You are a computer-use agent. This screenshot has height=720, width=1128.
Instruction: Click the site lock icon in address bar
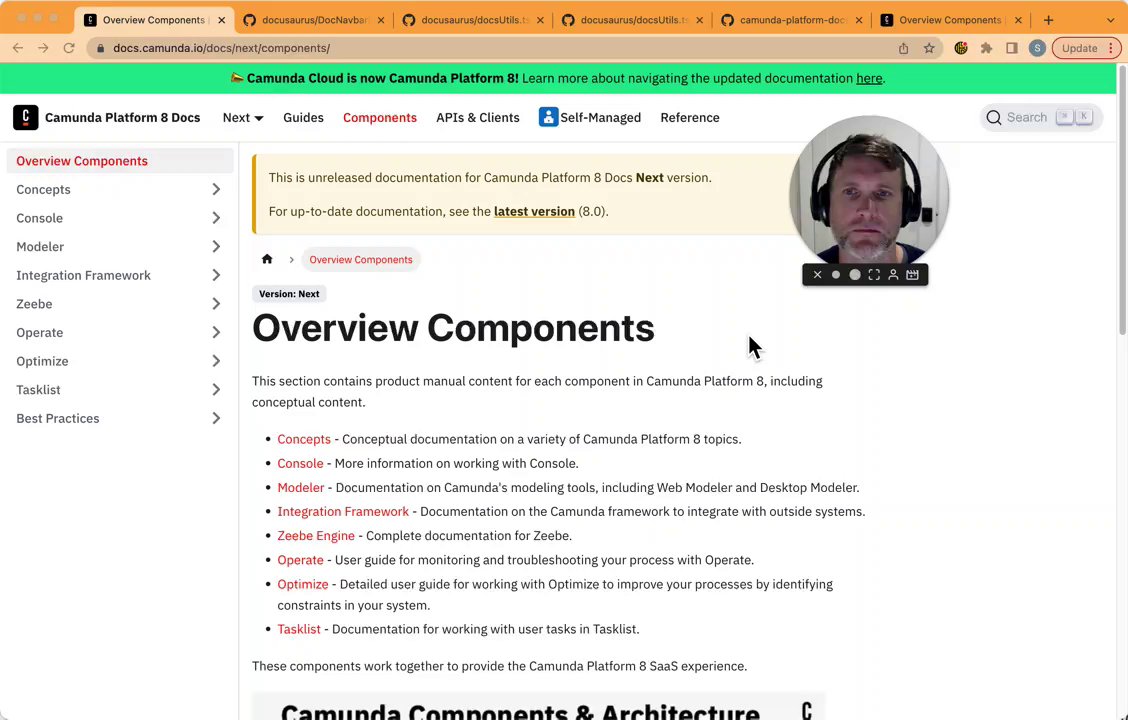click(x=100, y=48)
